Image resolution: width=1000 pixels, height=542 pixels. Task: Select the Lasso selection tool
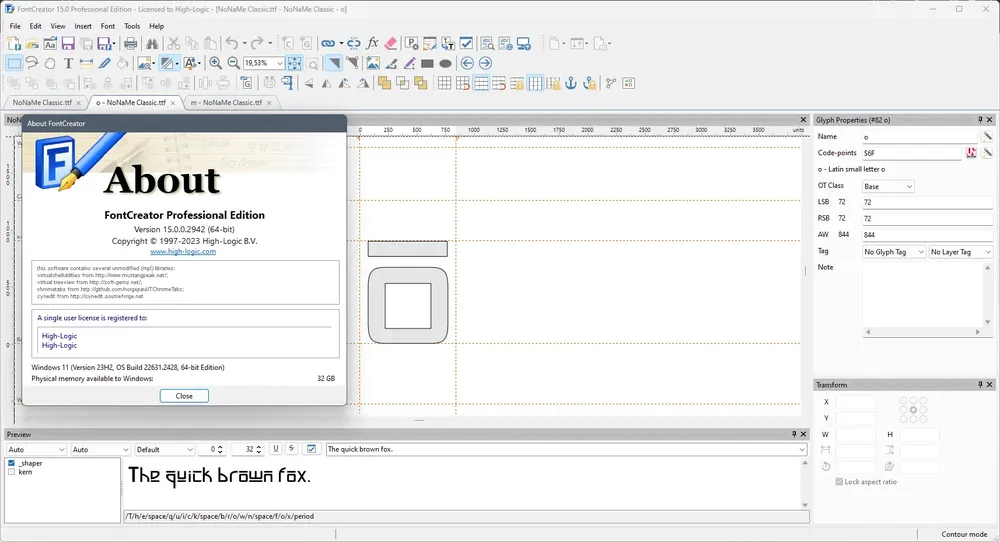[32, 63]
